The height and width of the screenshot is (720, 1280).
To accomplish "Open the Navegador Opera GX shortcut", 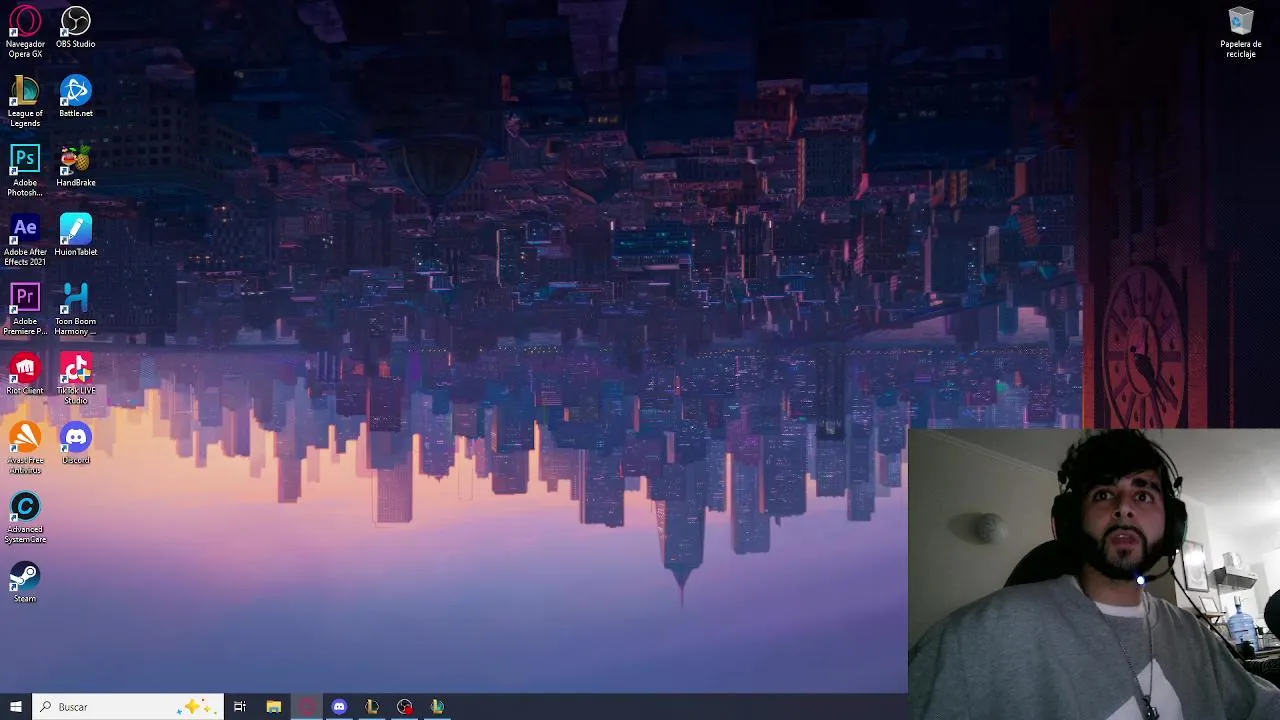I will pyautogui.click(x=25, y=31).
